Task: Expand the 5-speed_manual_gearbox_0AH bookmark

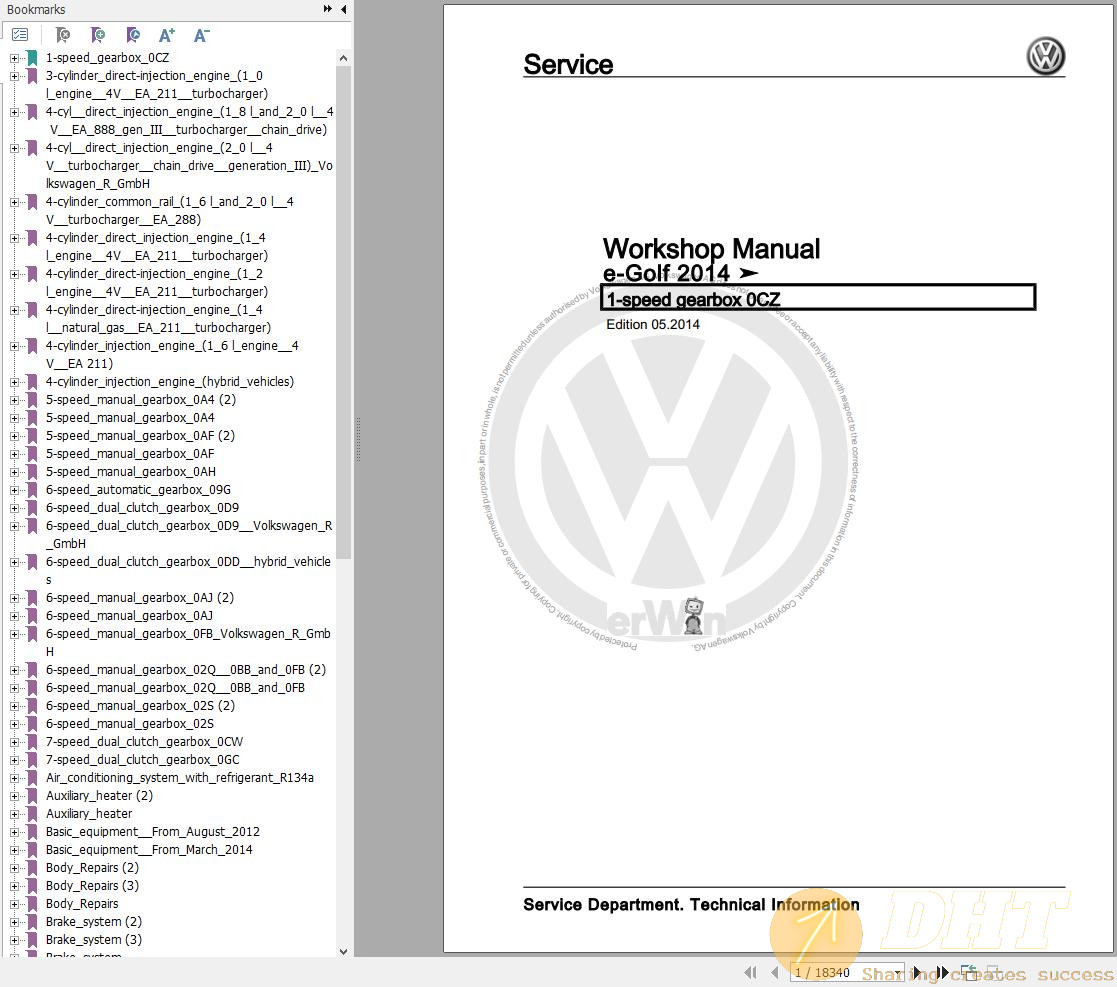Action: (14, 472)
